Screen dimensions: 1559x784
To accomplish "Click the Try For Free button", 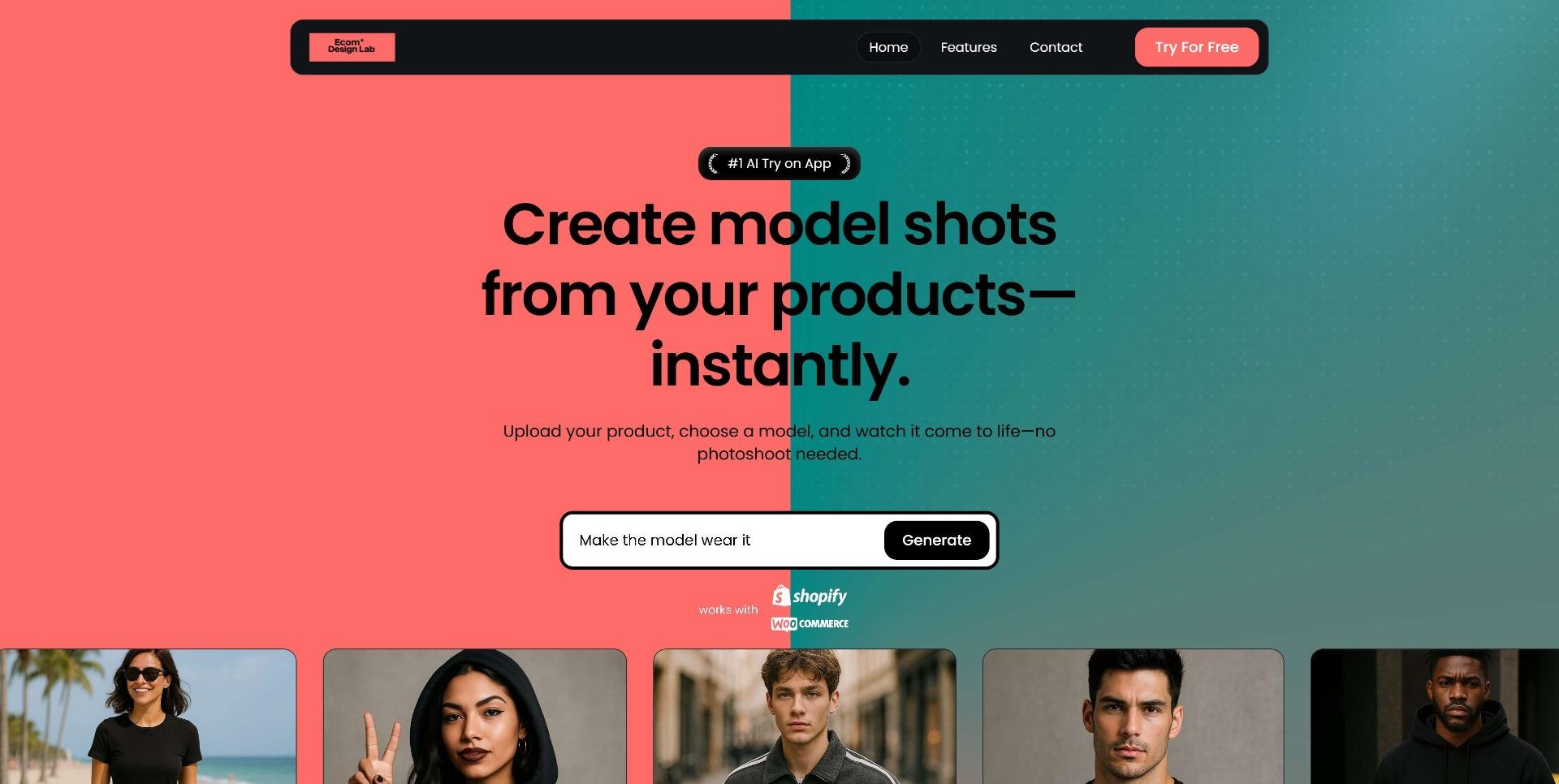I will (1197, 47).
